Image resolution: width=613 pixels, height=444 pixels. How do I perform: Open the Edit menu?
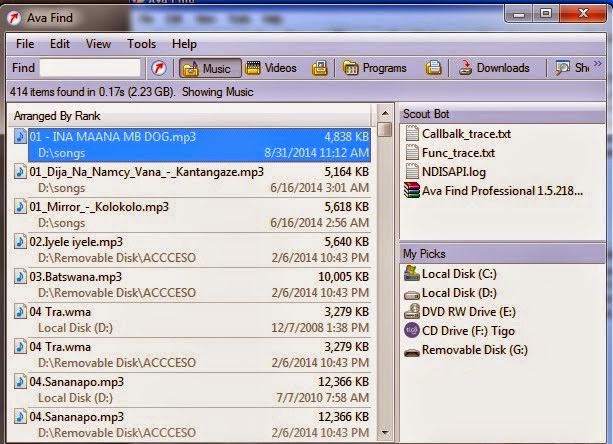point(60,44)
